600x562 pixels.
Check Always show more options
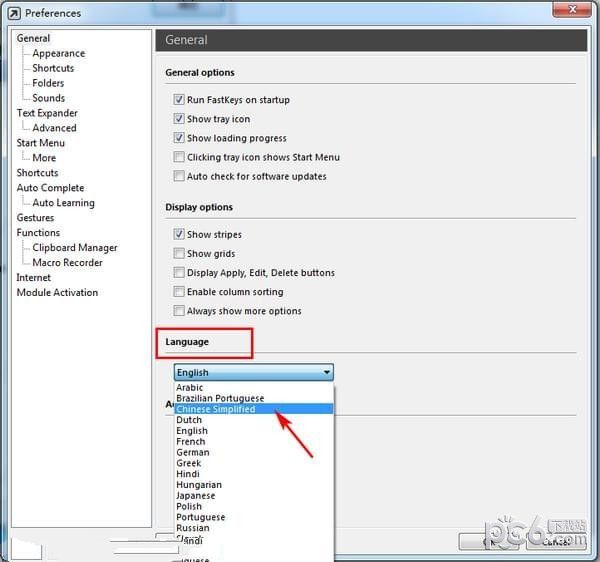(x=179, y=311)
